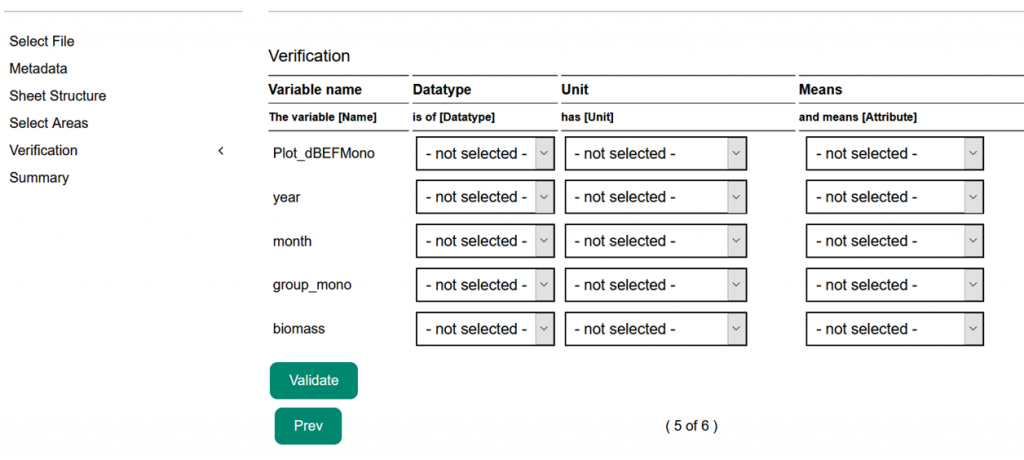1024x460 pixels.
Task: Expand Unit dropdown for year
Action: [x=656, y=197]
